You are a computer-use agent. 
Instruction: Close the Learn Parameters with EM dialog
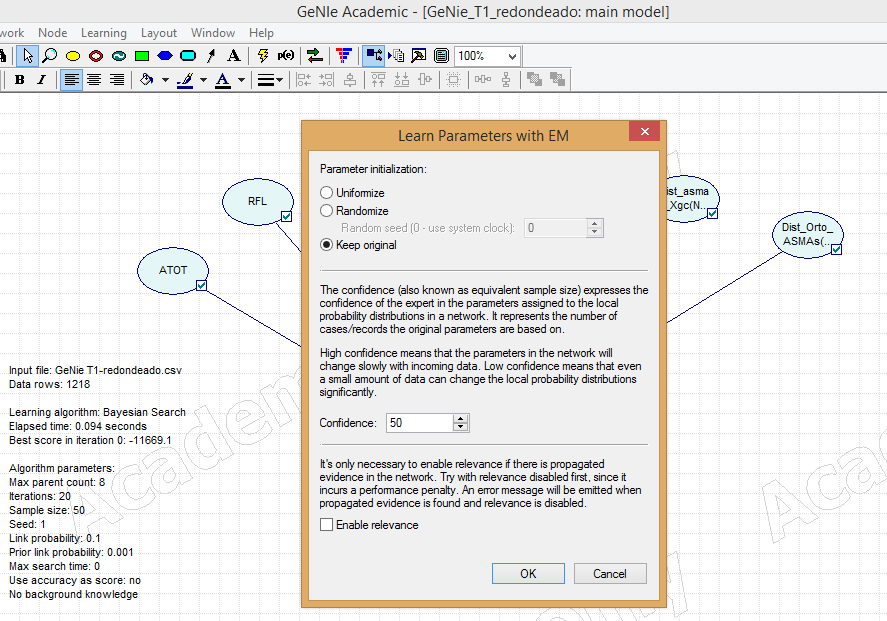(644, 131)
